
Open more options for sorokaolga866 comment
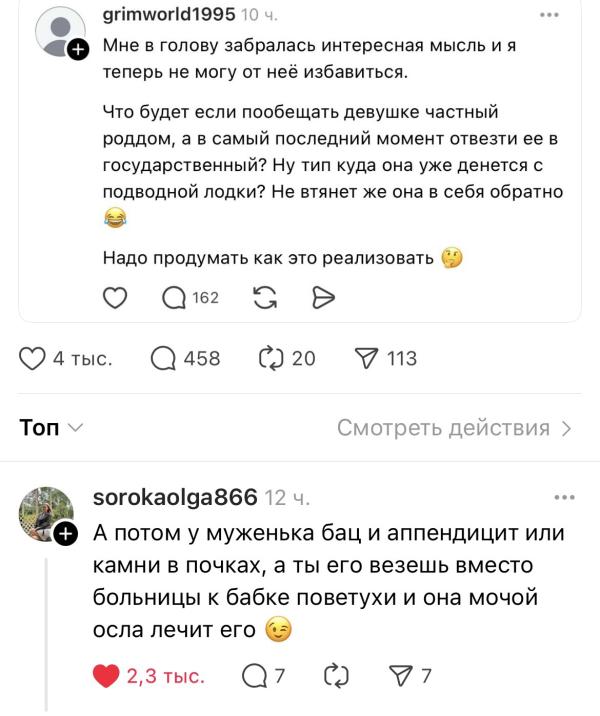tap(564, 497)
